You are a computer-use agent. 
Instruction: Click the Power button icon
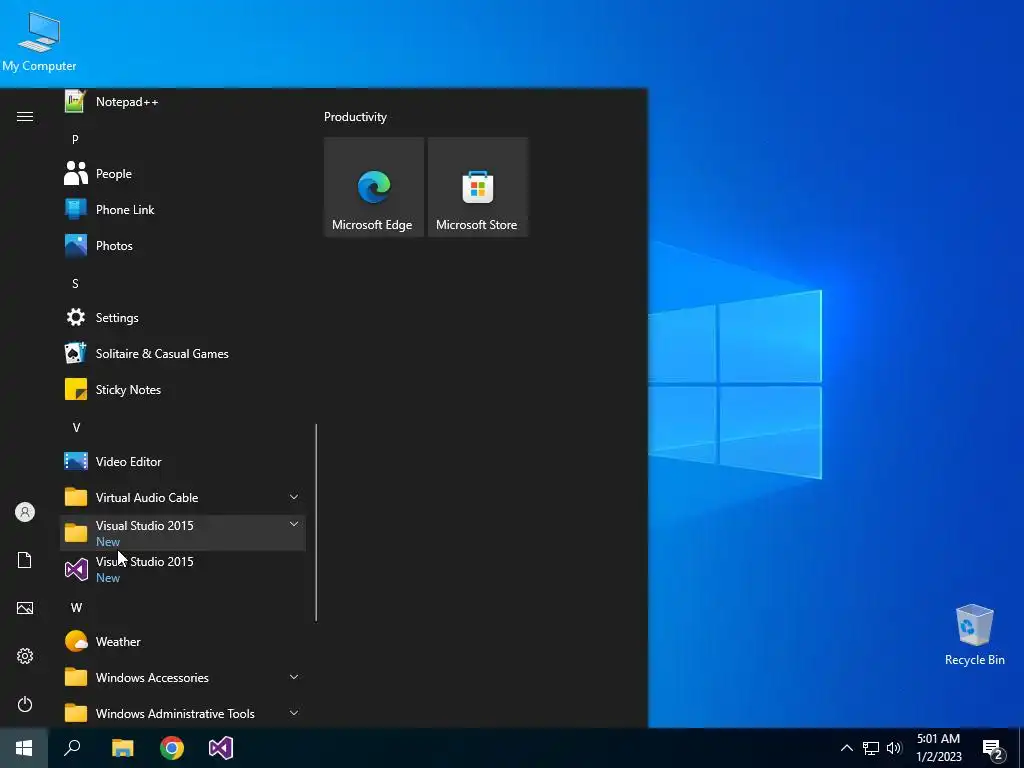click(25, 704)
